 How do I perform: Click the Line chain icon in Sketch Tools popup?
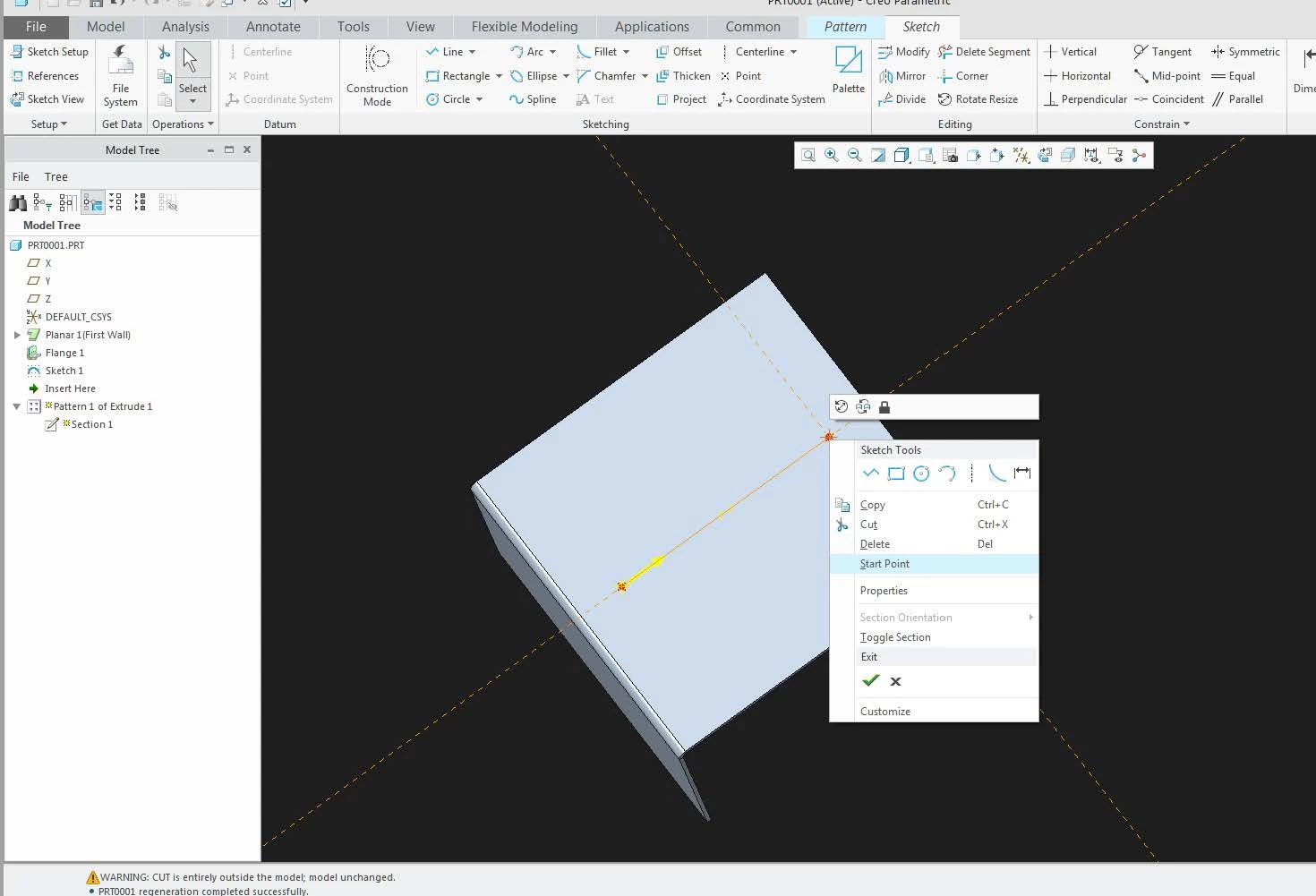[870, 474]
